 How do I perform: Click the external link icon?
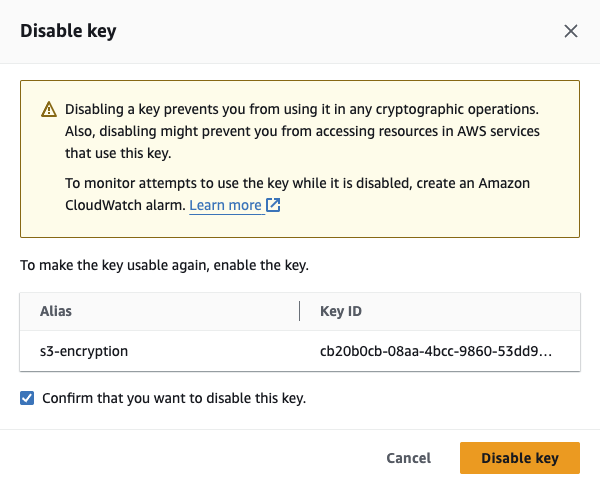tap(273, 205)
